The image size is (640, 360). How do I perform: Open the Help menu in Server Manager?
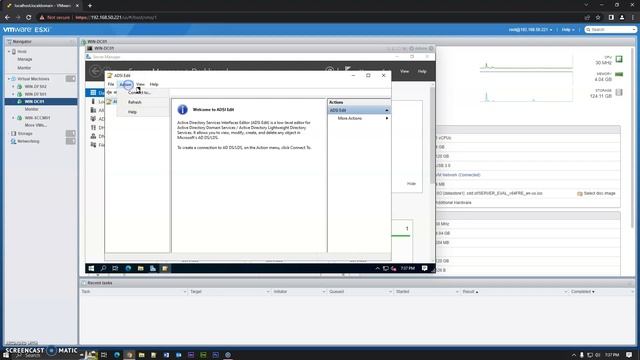(x=422, y=71)
